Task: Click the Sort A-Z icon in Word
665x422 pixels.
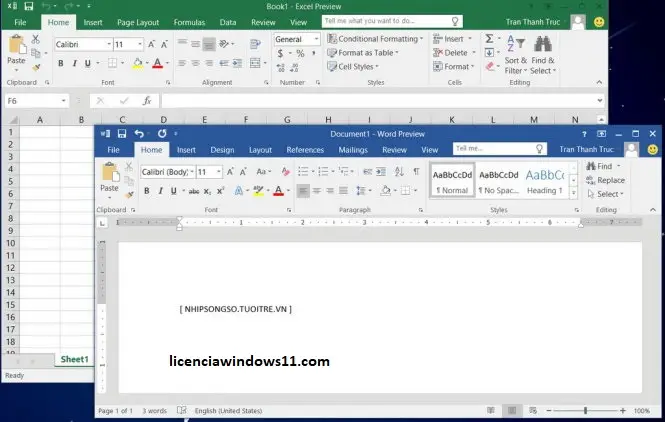Action: [x=399, y=171]
